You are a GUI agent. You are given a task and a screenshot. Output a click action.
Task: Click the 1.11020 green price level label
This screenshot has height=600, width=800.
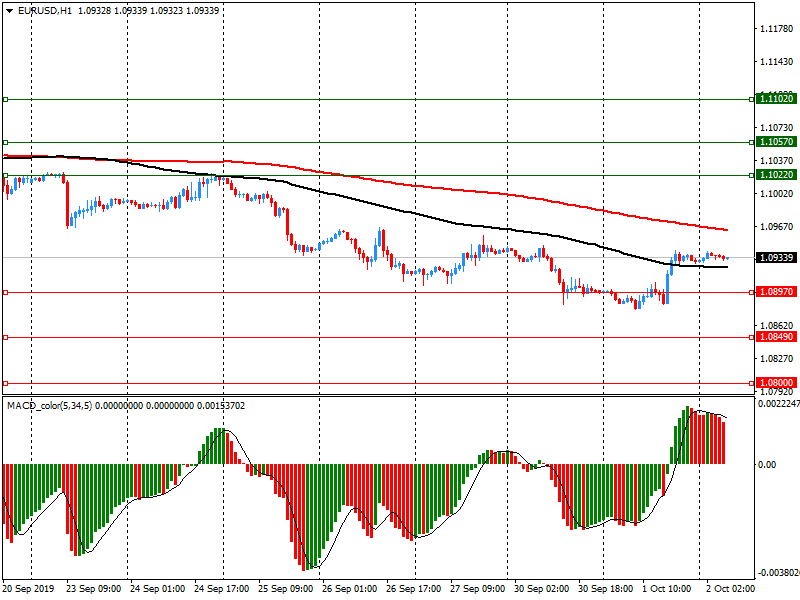click(x=776, y=98)
